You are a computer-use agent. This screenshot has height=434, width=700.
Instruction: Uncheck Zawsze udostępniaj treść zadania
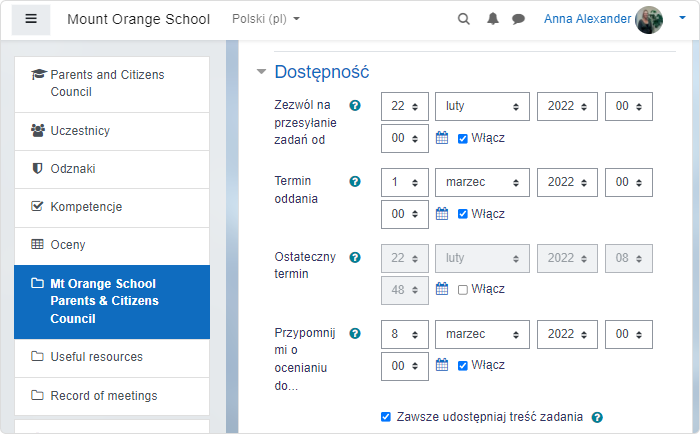tap(386, 417)
